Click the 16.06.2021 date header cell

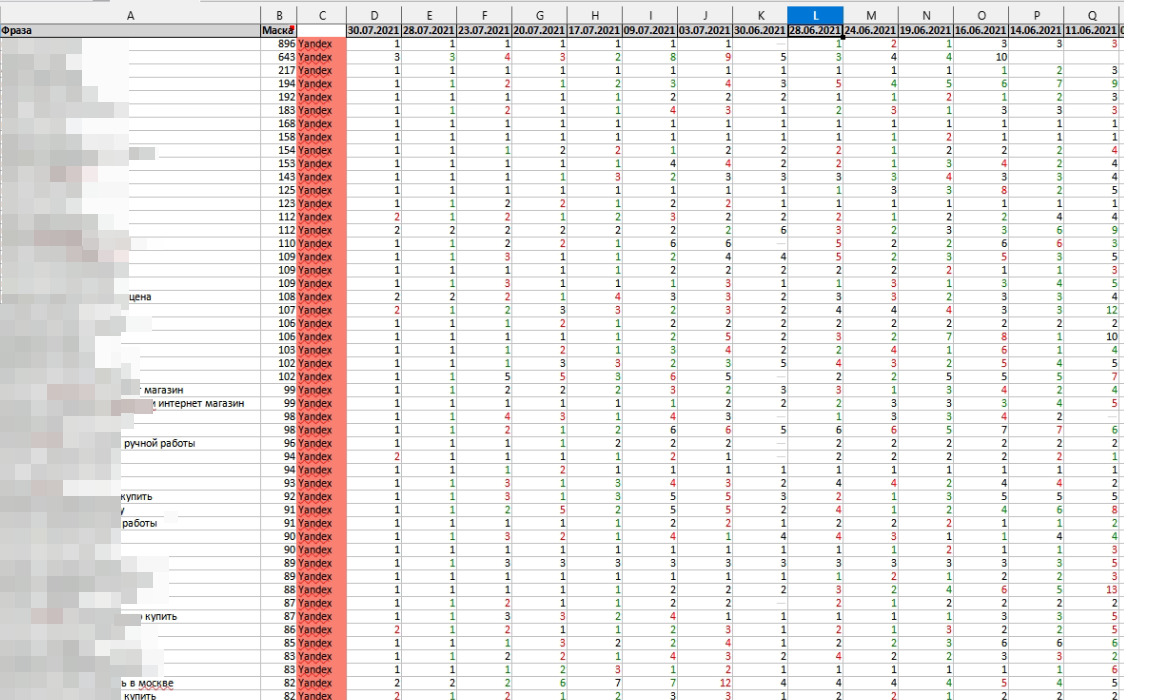[980, 31]
